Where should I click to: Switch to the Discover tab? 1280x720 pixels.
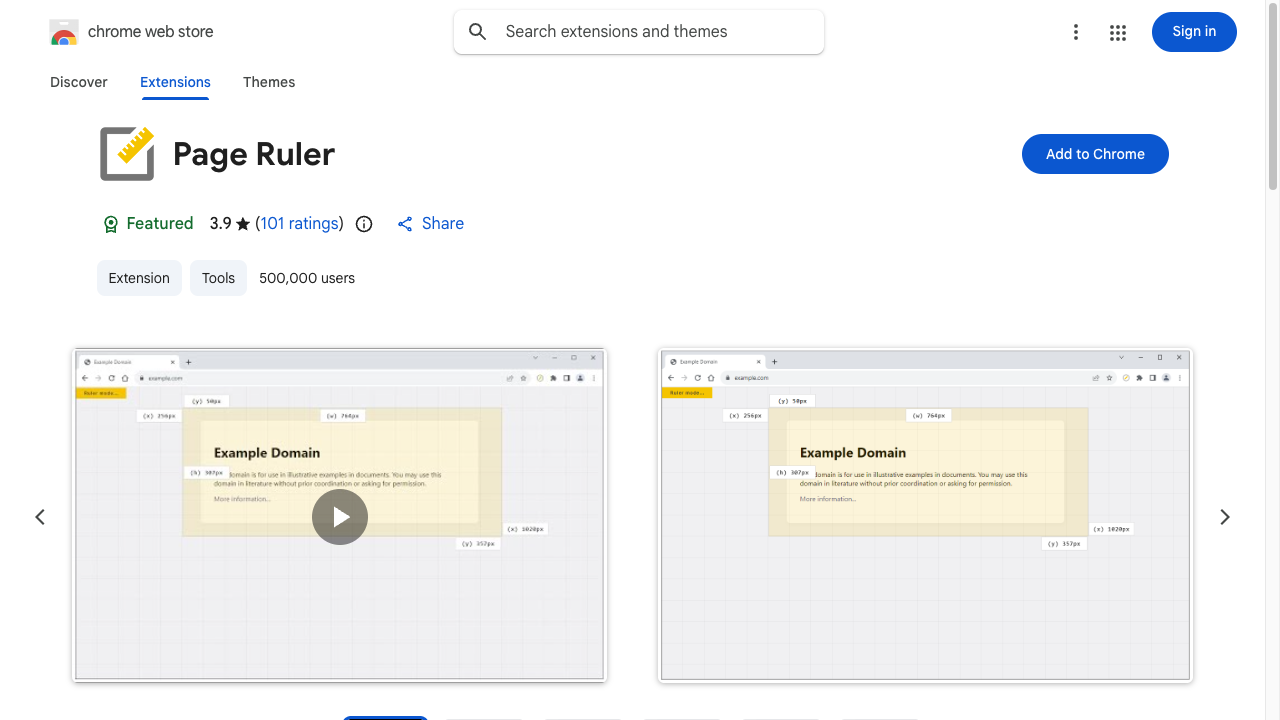click(x=79, y=82)
